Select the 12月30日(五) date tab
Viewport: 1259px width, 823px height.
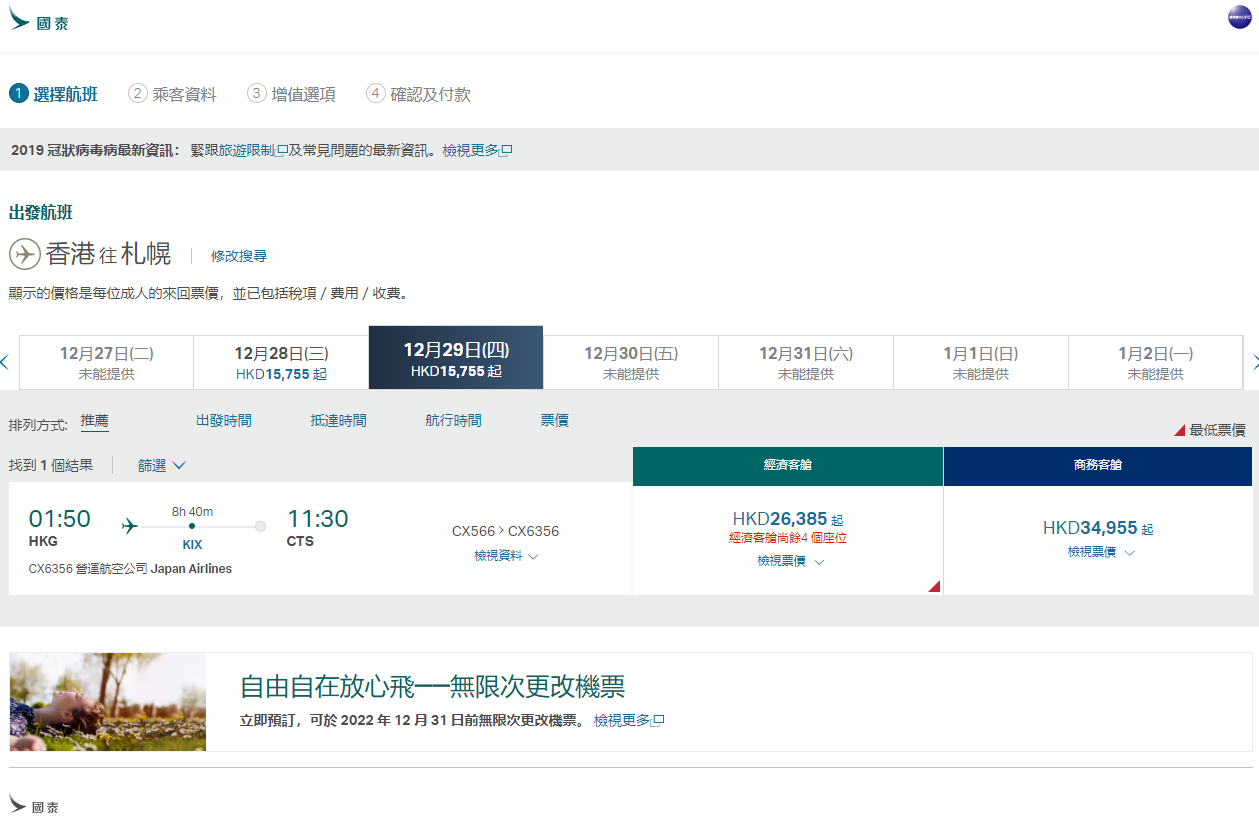(630, 362)
